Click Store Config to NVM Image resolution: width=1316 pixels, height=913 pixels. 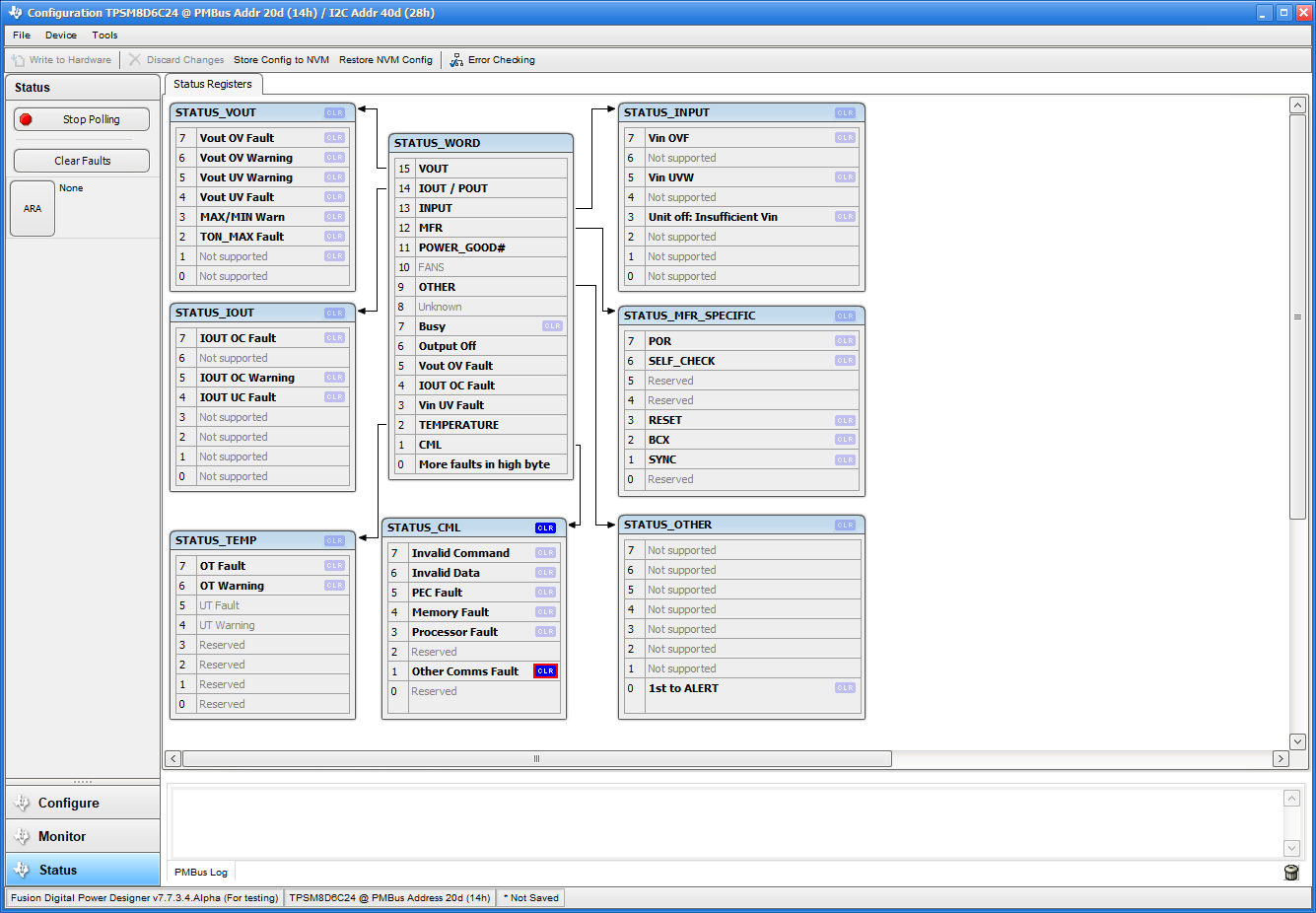(281, 60)
